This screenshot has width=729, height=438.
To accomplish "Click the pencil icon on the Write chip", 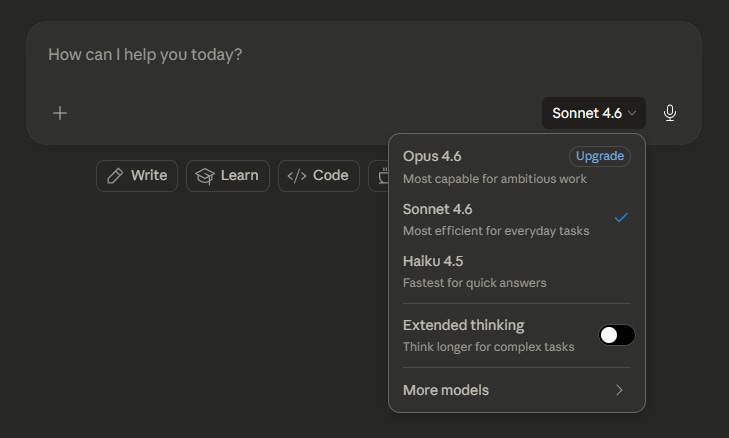I will [115, 176].
